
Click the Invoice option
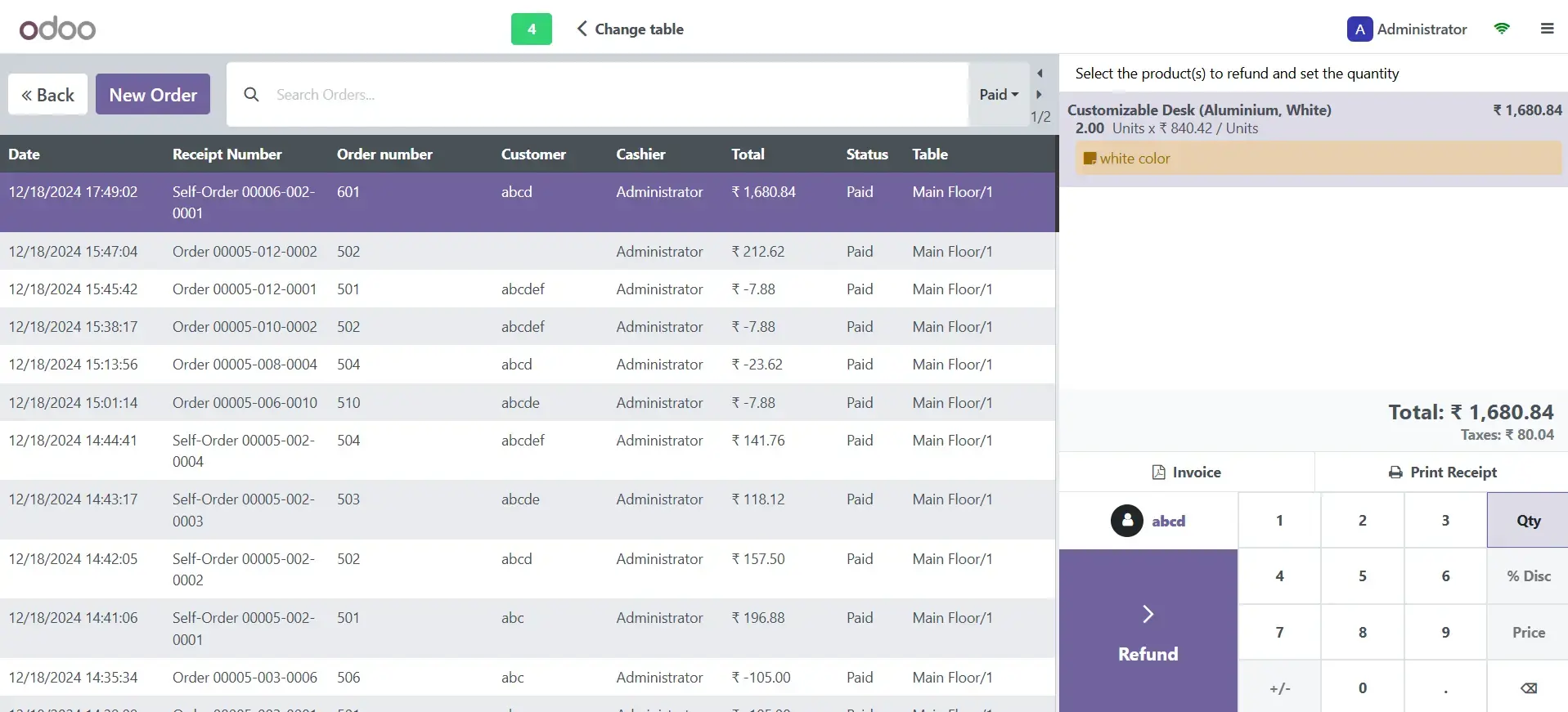pos(1187,472)
